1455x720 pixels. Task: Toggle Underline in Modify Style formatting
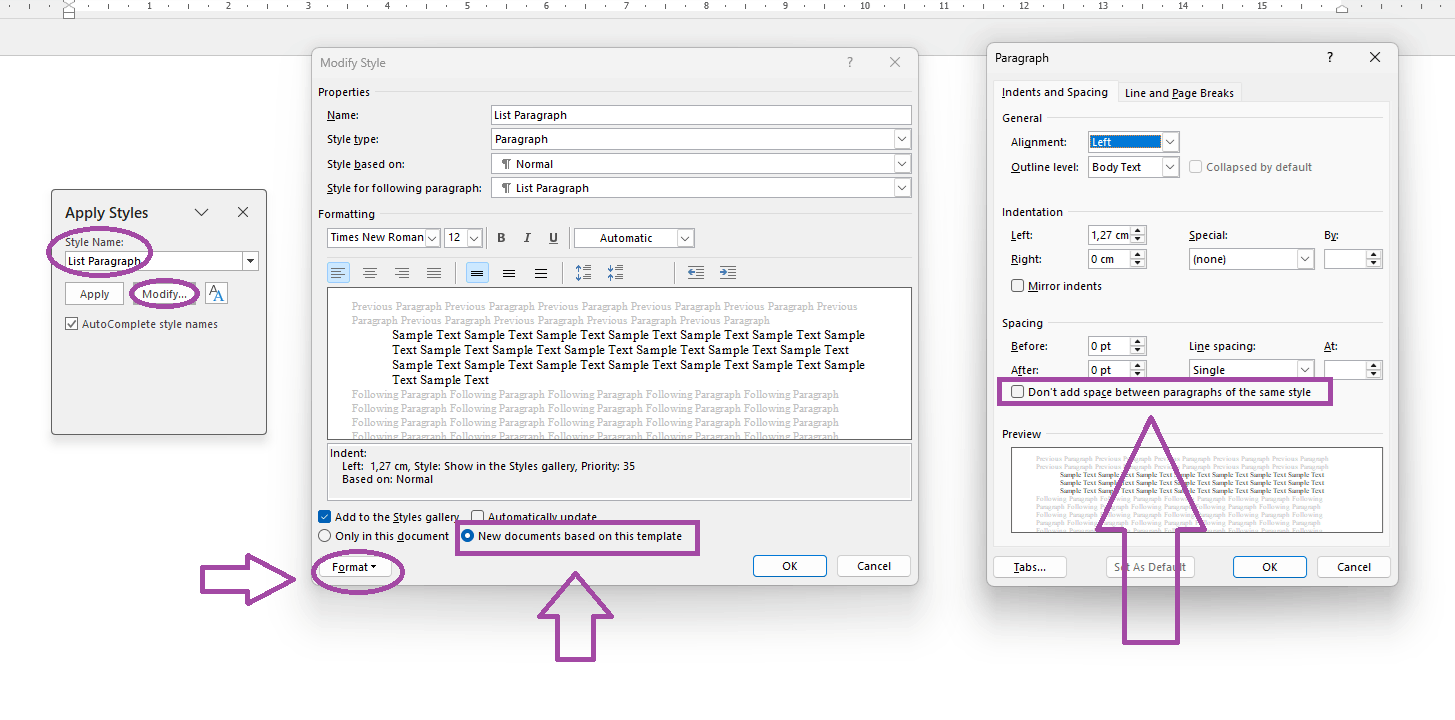[x=553, y=238]
